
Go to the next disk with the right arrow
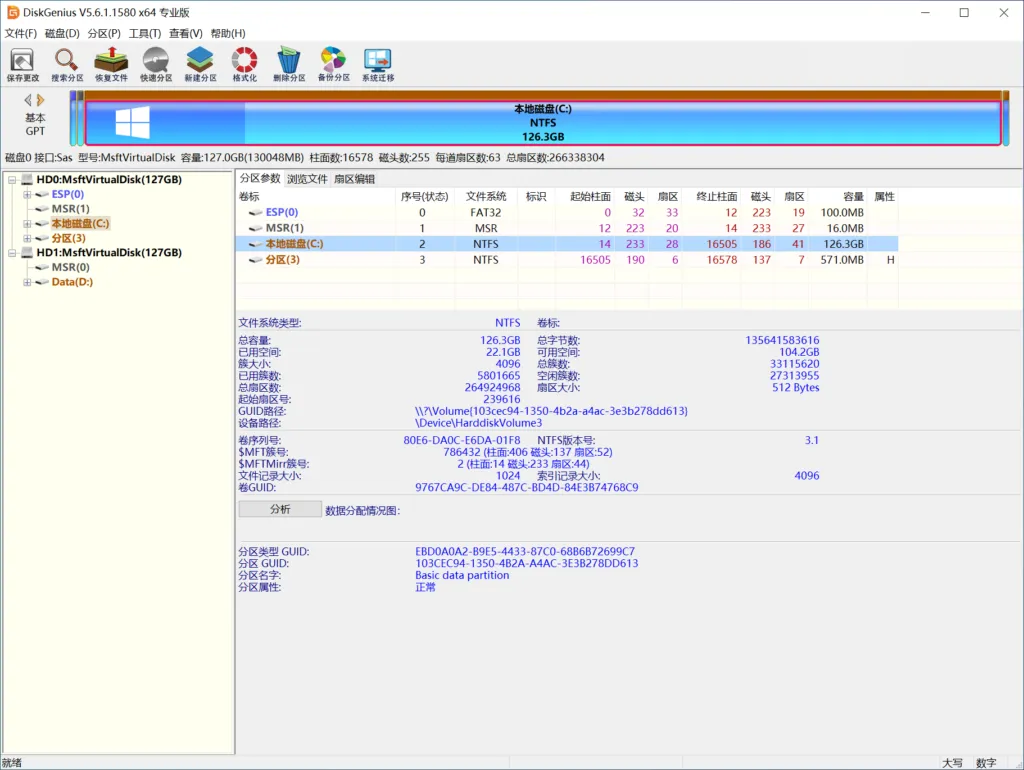point(40,100)
